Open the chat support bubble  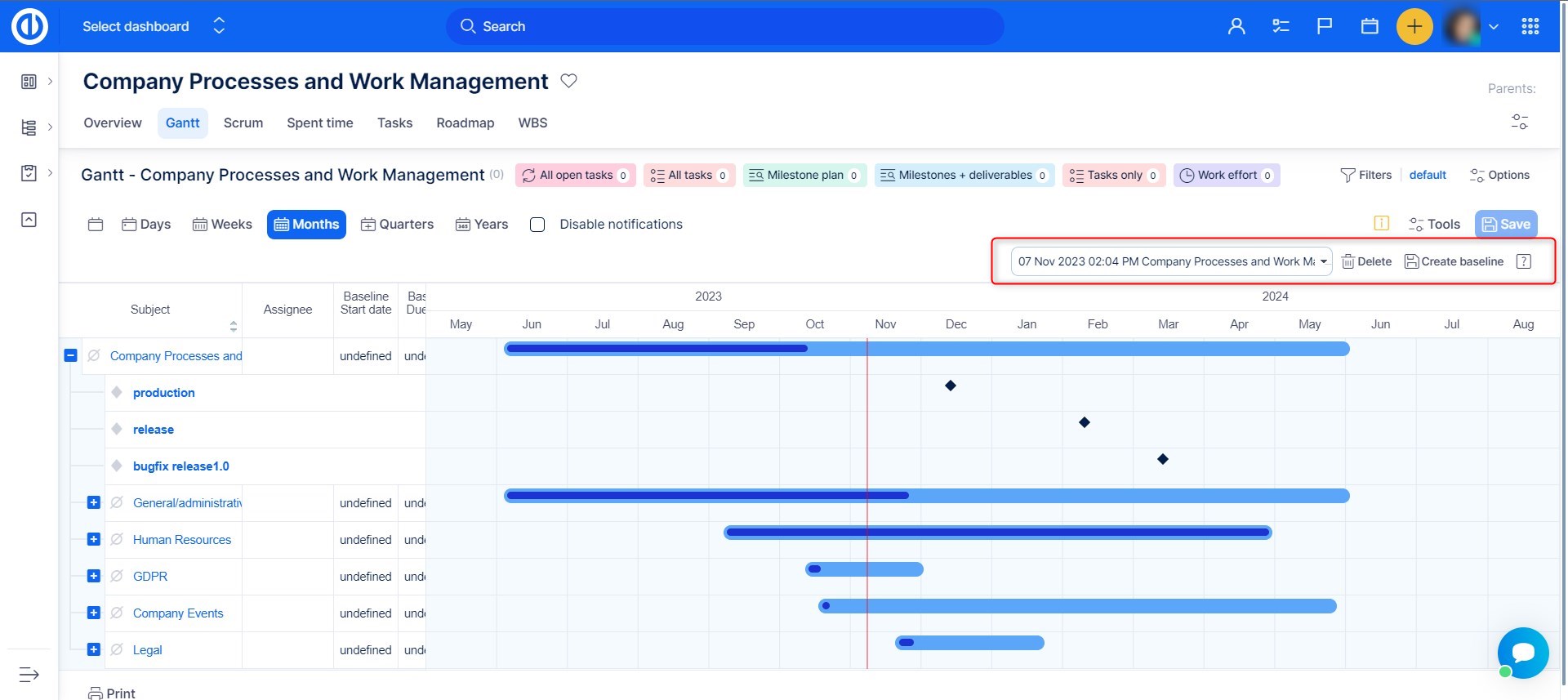(1523, 653)
